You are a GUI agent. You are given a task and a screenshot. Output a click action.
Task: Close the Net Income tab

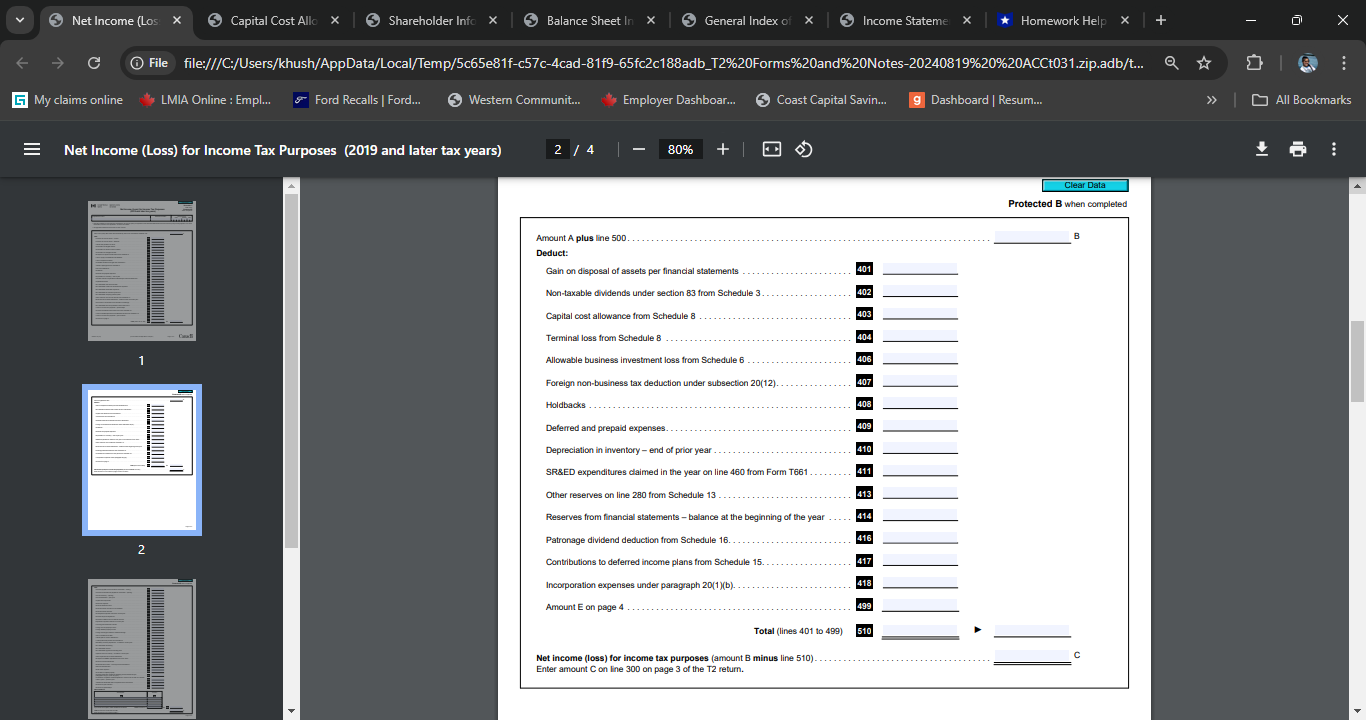(x=176, y=20)
